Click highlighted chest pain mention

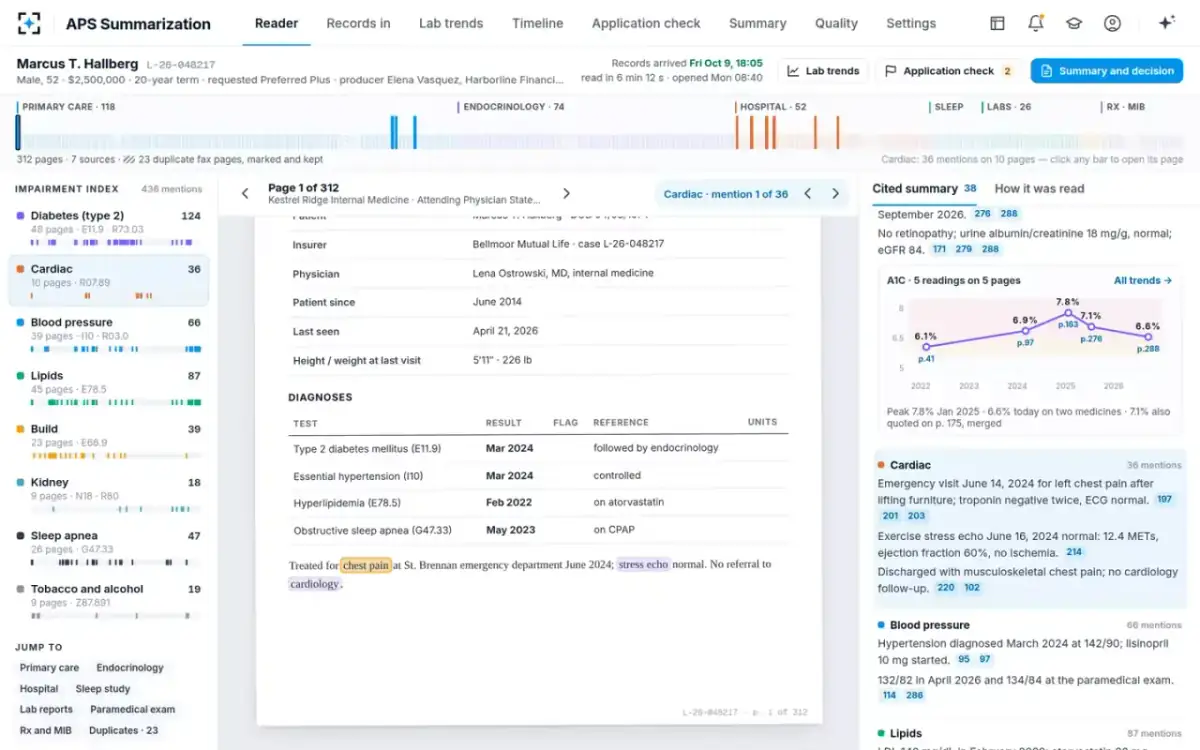[366, 565]
